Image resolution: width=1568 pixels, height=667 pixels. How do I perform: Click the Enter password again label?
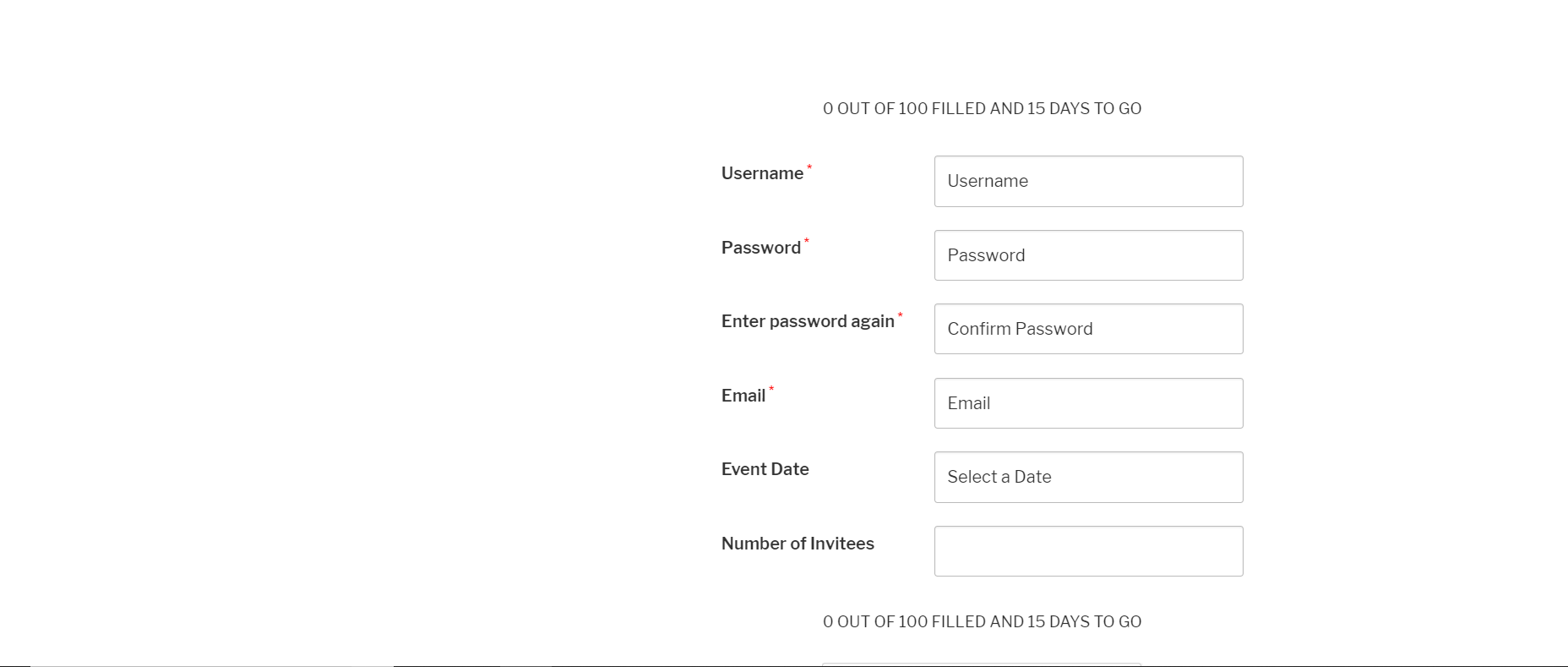(x=808, y=321)
